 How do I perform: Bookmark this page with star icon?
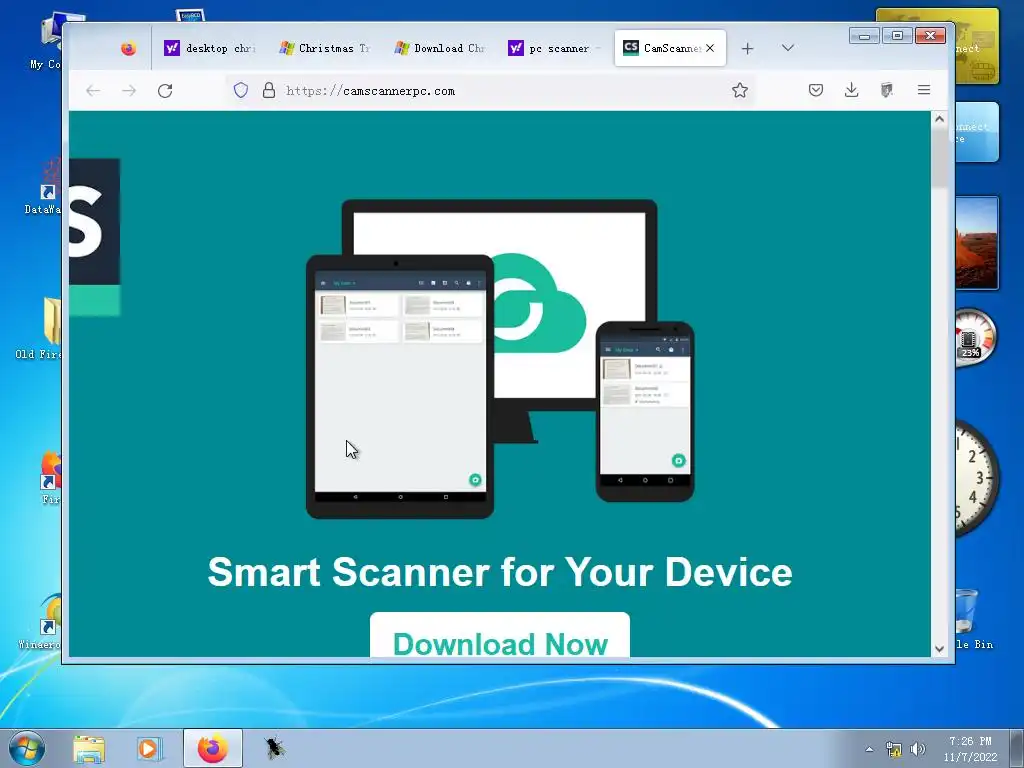739,90
